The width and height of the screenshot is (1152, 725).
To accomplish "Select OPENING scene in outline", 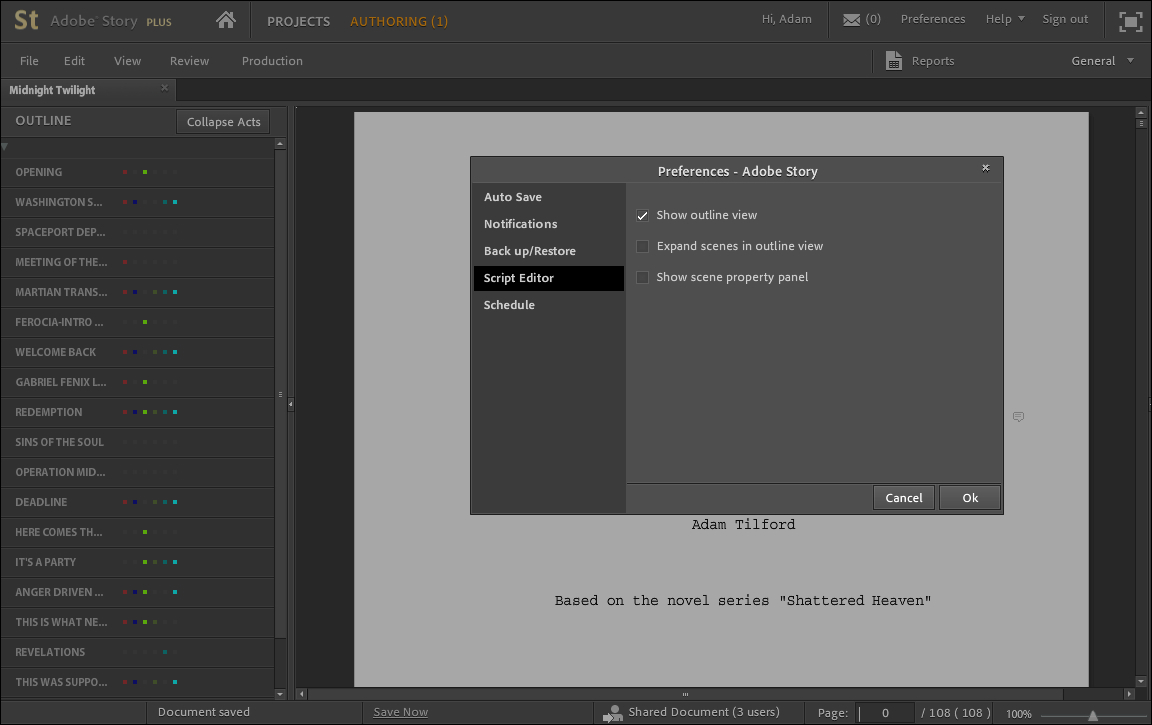I will coord(137,172).
